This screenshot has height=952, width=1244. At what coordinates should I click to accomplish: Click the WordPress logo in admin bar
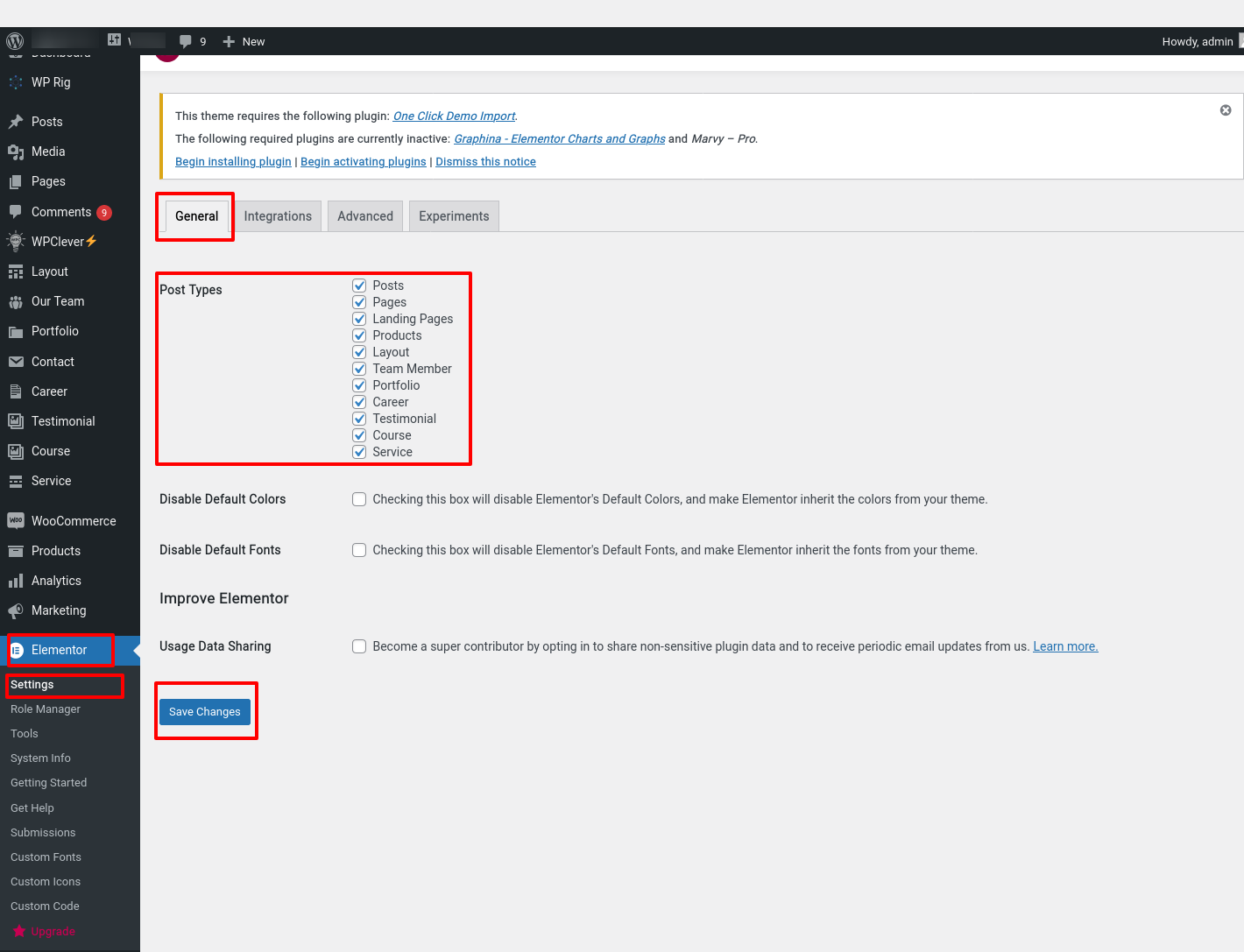tap(15, 41)
